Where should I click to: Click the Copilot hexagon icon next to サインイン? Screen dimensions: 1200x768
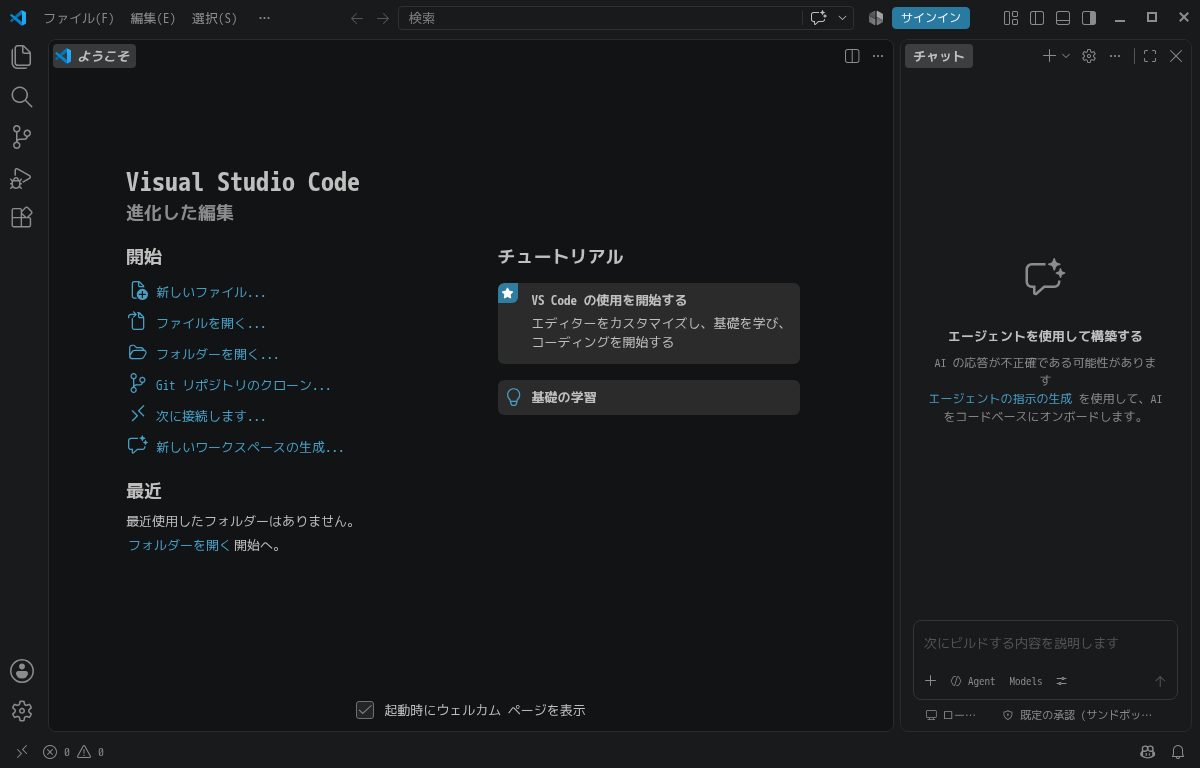click(876, 18)
